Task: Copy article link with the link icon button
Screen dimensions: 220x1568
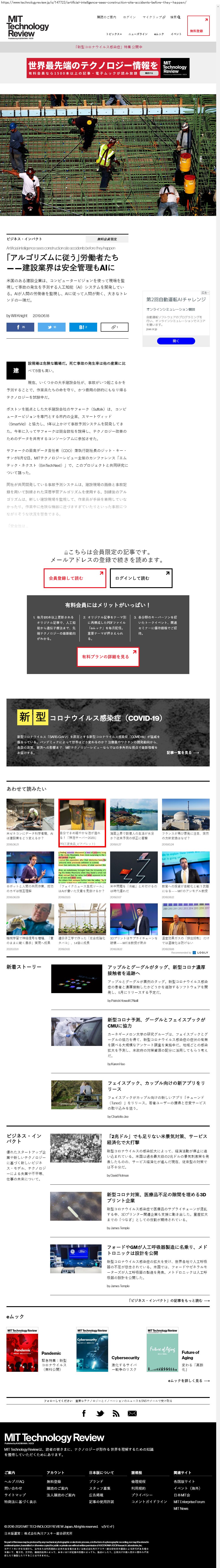Action: pos(114,327)
